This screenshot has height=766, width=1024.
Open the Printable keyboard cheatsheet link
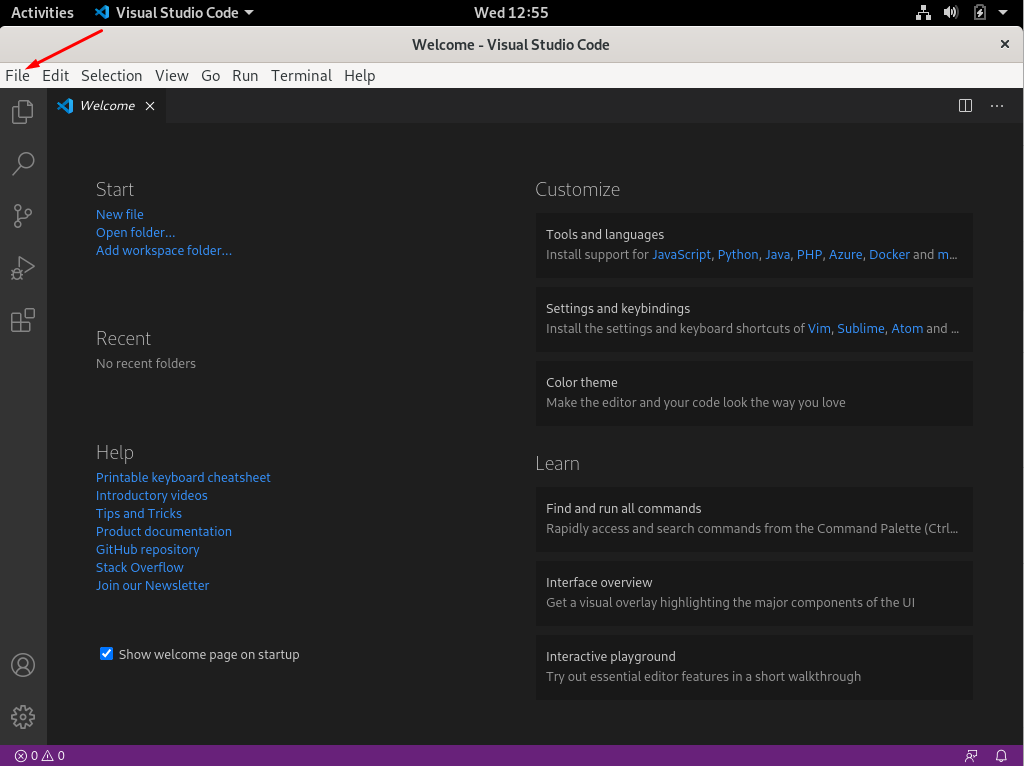pos(183,477)
